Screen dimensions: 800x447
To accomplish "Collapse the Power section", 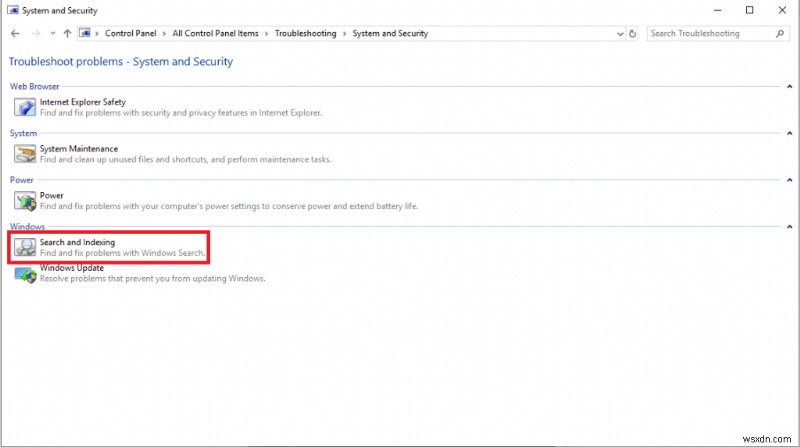I will (x=789, y=180).
